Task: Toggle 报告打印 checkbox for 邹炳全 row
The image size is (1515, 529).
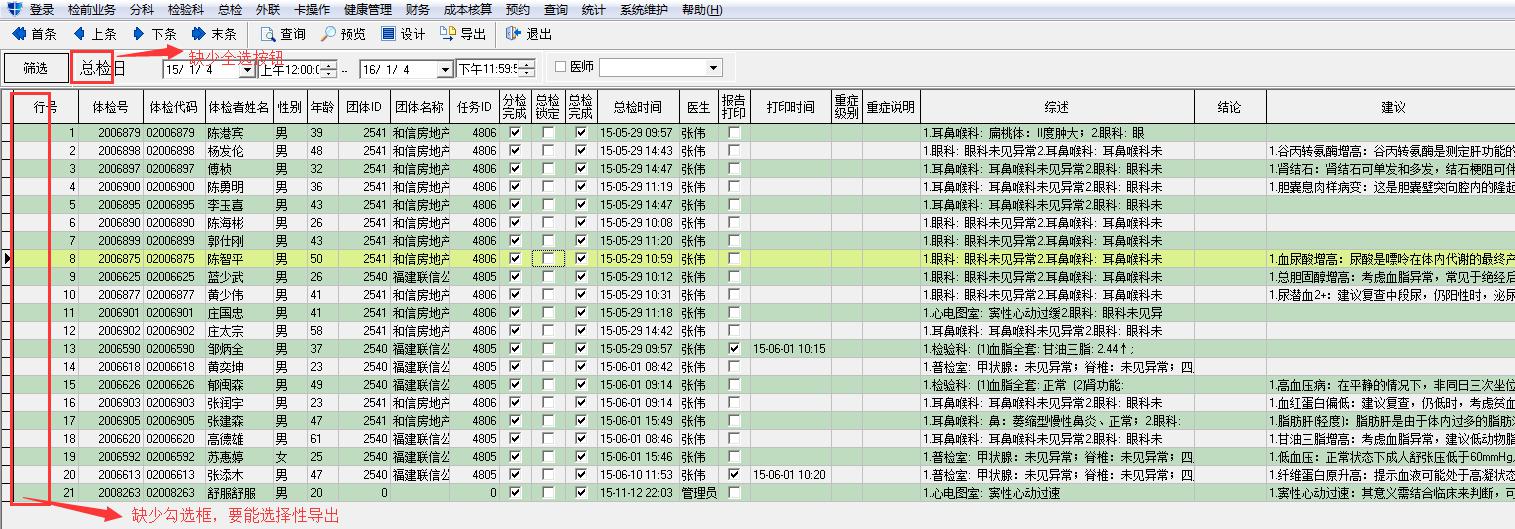Action: [734, 349]
